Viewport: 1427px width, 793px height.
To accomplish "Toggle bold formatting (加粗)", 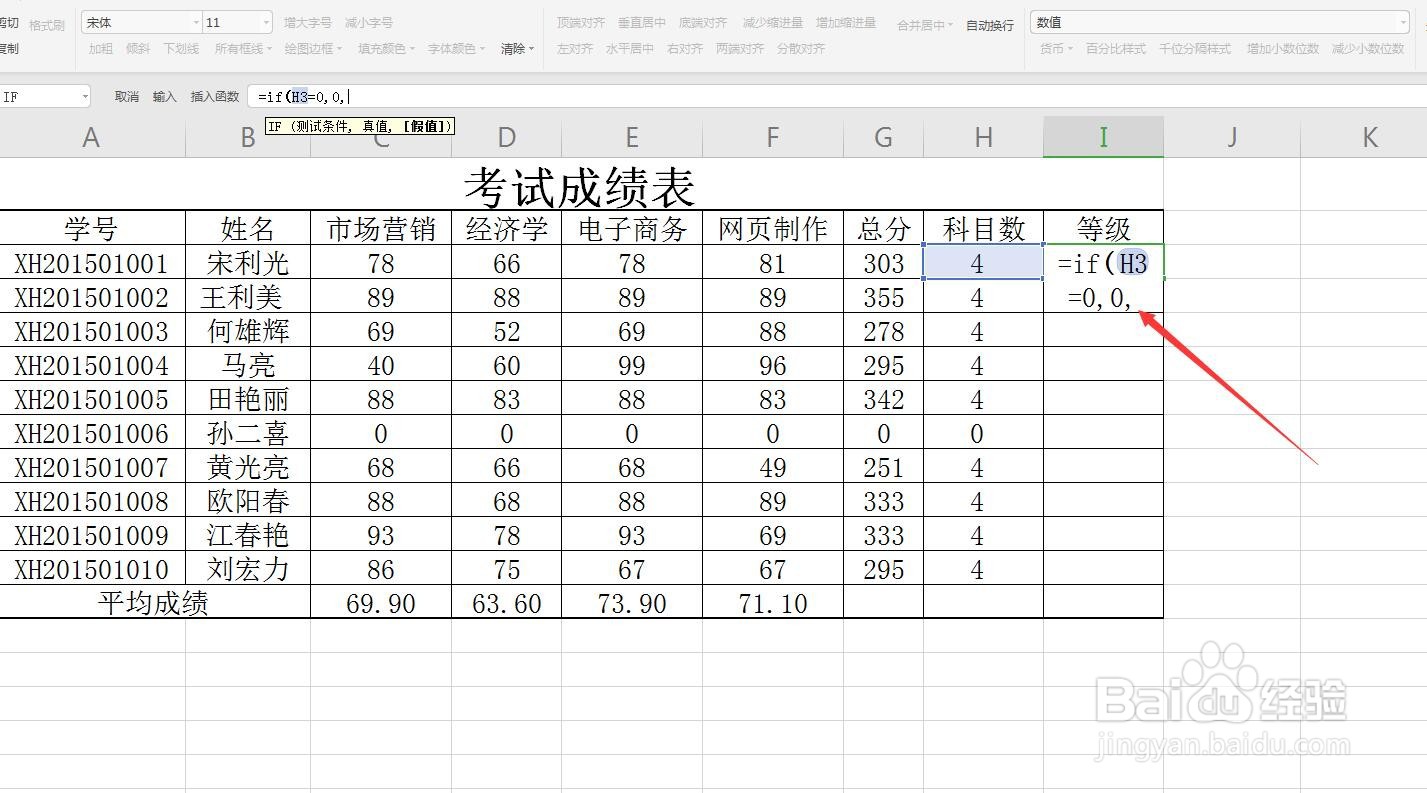I will pyautogui.click(x=99, y=47).
